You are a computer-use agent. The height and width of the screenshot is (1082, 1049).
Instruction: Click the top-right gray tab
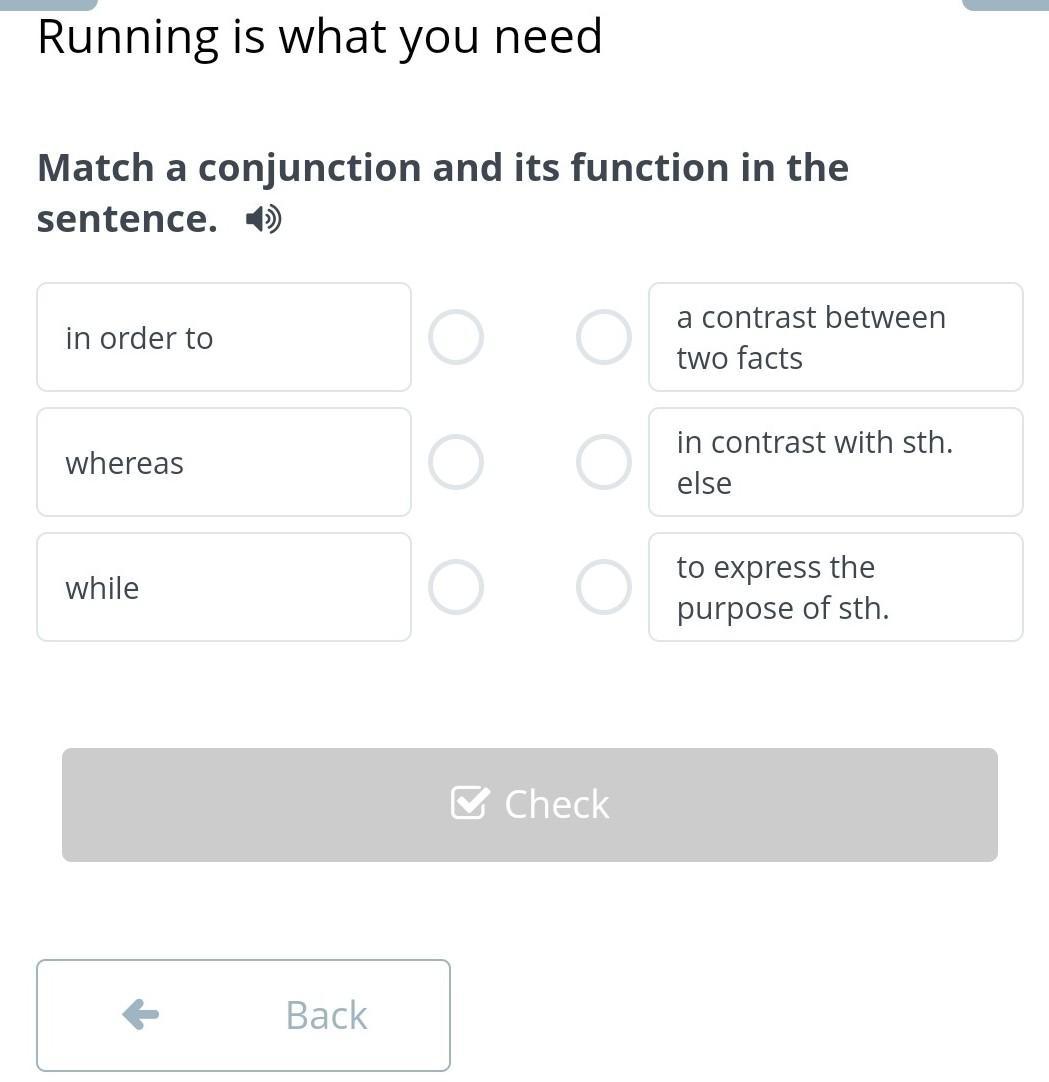tap(1006, 4)
